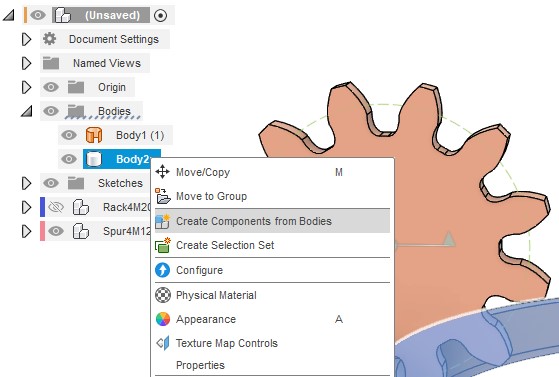This screenshot has width=559, height=377.
Task: Expand the Named Views folder
Action: (x=26, y=63)
